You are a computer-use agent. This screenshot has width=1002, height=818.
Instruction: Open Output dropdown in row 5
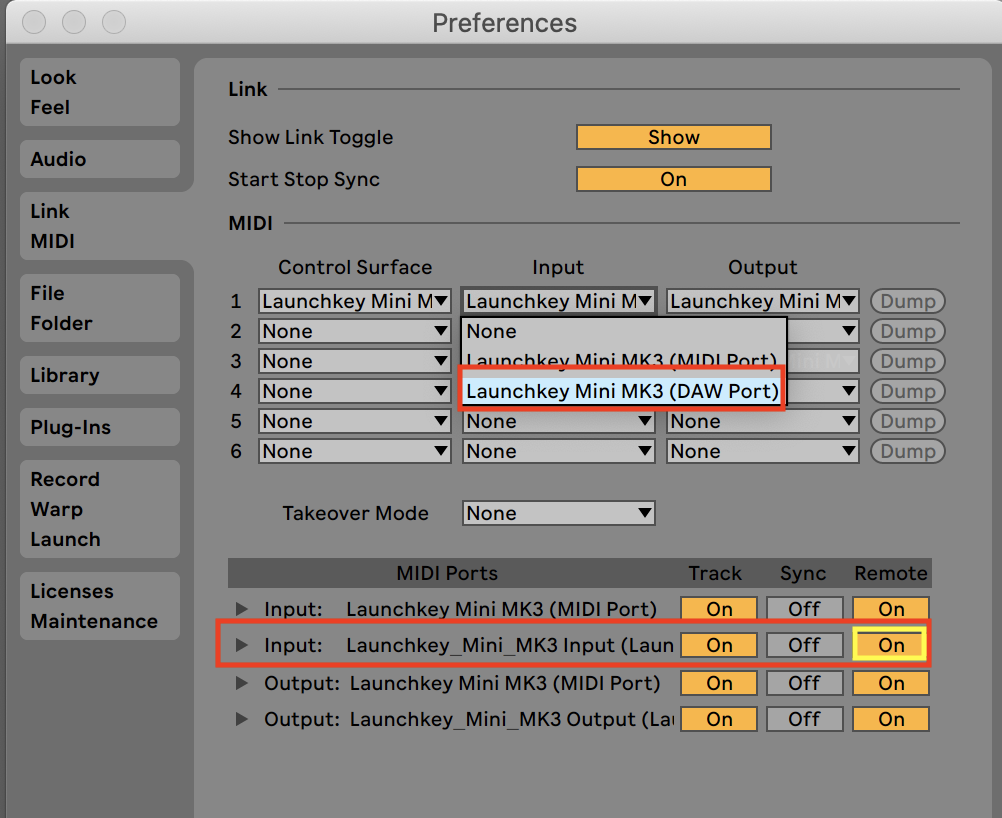click(762, 421)
